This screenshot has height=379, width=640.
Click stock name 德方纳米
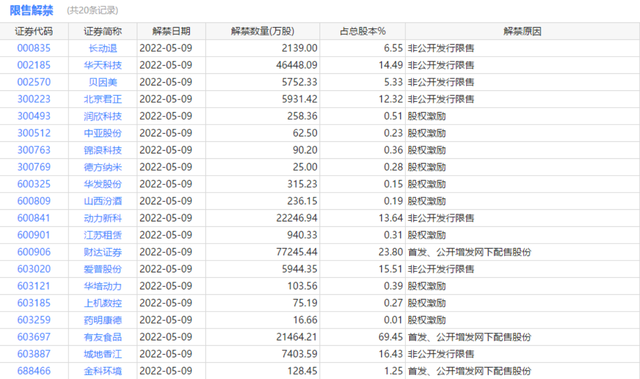click(x=103, y=167)
